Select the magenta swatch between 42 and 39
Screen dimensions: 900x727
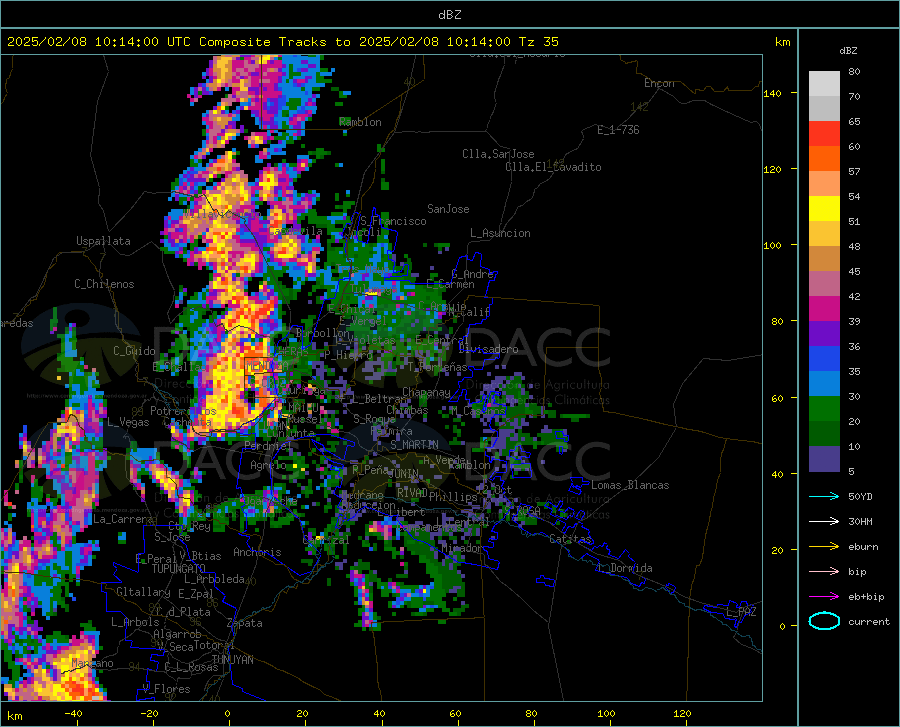(x=824, y=309)
